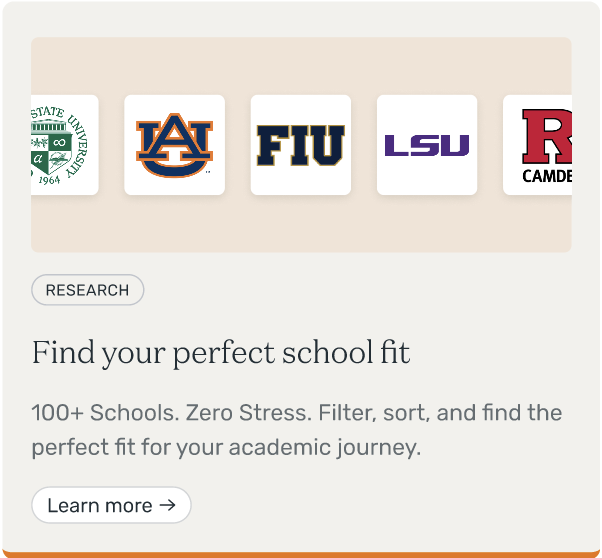
Task: Click the orange bar at the card bottom
Action: coord(300,554)
